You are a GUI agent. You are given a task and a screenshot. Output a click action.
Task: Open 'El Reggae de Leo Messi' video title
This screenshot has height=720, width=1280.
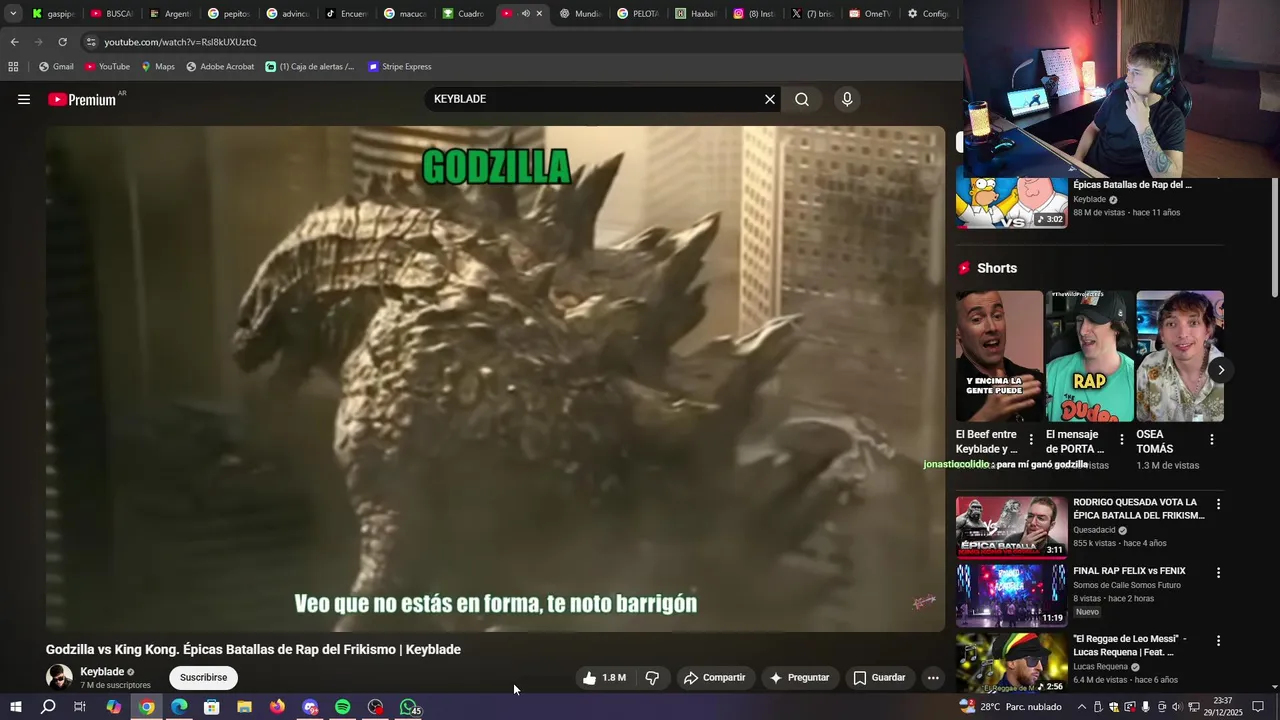pos(1130,645)
